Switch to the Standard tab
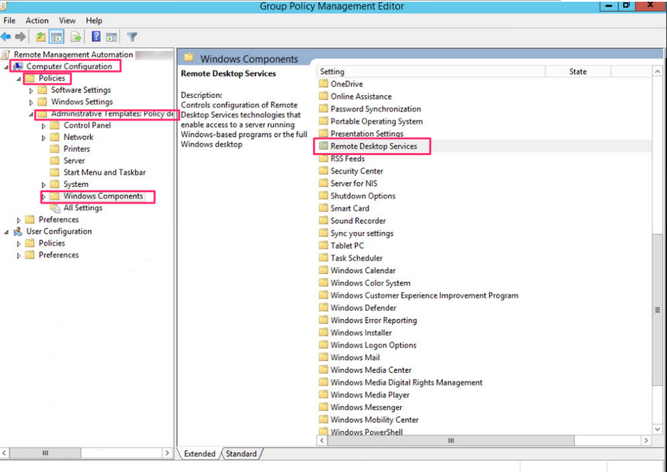 tap(241, 454)
